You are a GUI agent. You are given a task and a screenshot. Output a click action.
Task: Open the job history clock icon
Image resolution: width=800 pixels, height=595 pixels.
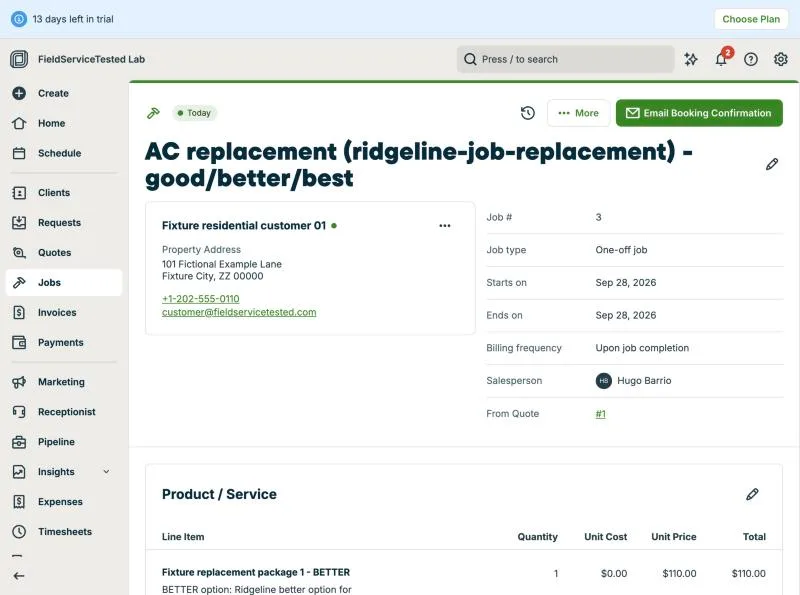pos(528,113)
